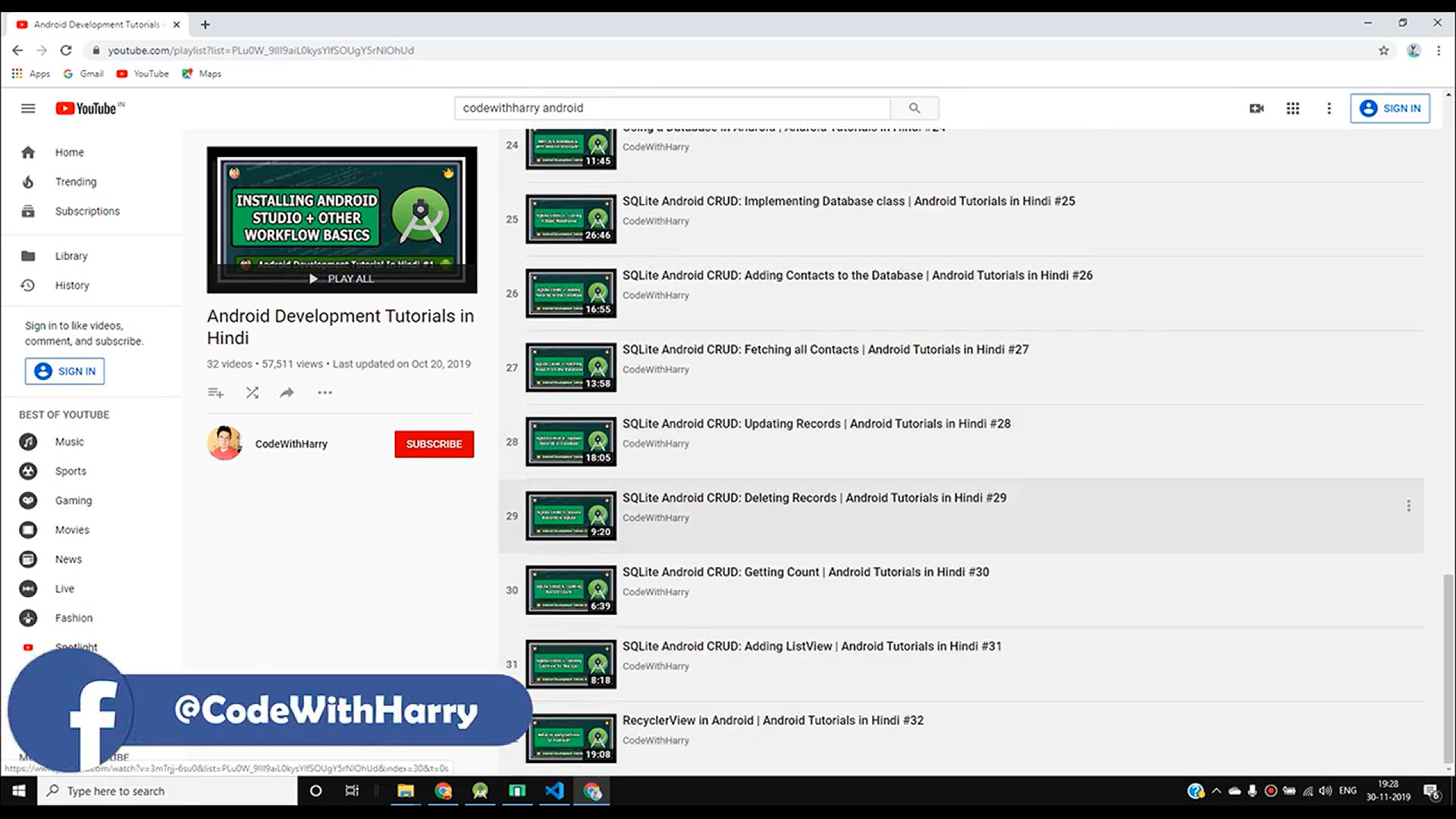This screenshot has height=819, width=1456.
Task: Shuffle the playlist
Action: point(253,393)
